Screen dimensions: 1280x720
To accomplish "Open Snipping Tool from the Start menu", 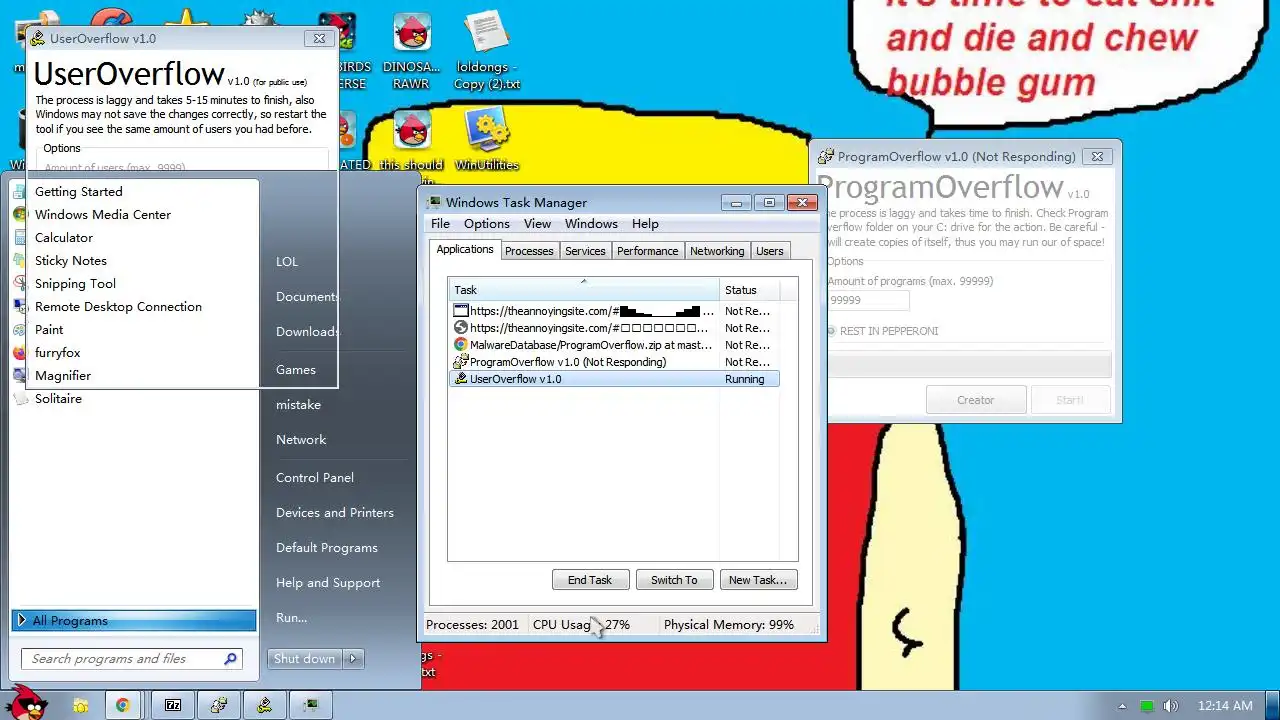I will click(x=75, y=283).
